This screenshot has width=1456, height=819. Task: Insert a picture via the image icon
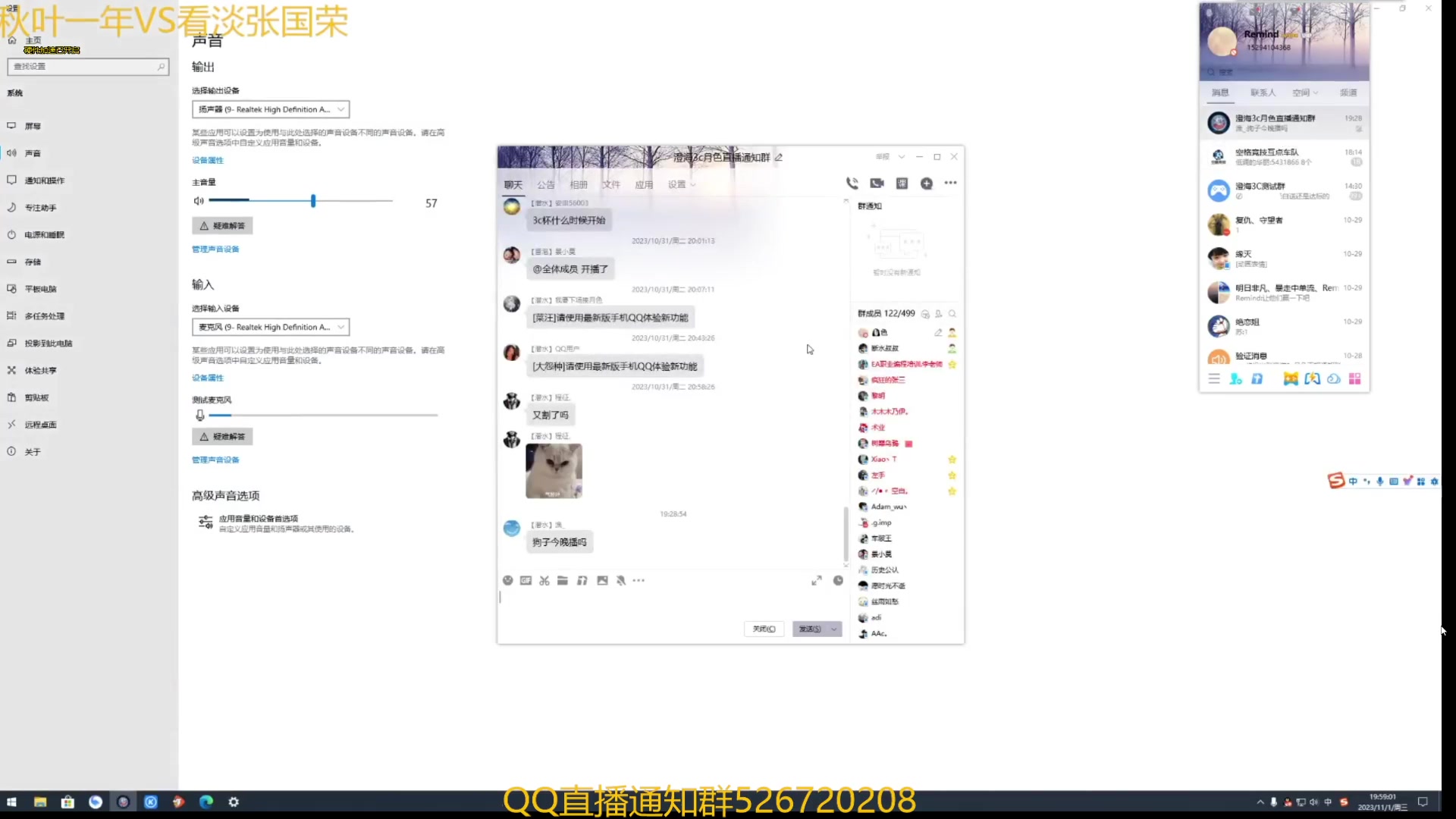point(602,580)
